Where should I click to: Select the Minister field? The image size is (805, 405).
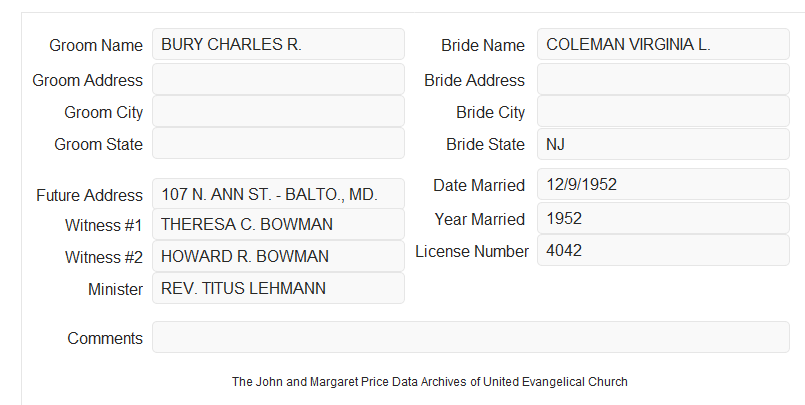[278, 288]
